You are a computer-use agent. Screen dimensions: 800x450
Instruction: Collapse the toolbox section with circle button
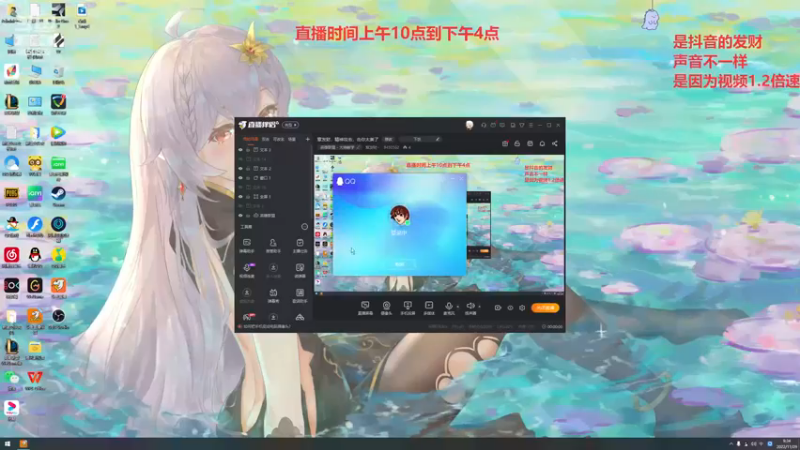tap(305, 227)
